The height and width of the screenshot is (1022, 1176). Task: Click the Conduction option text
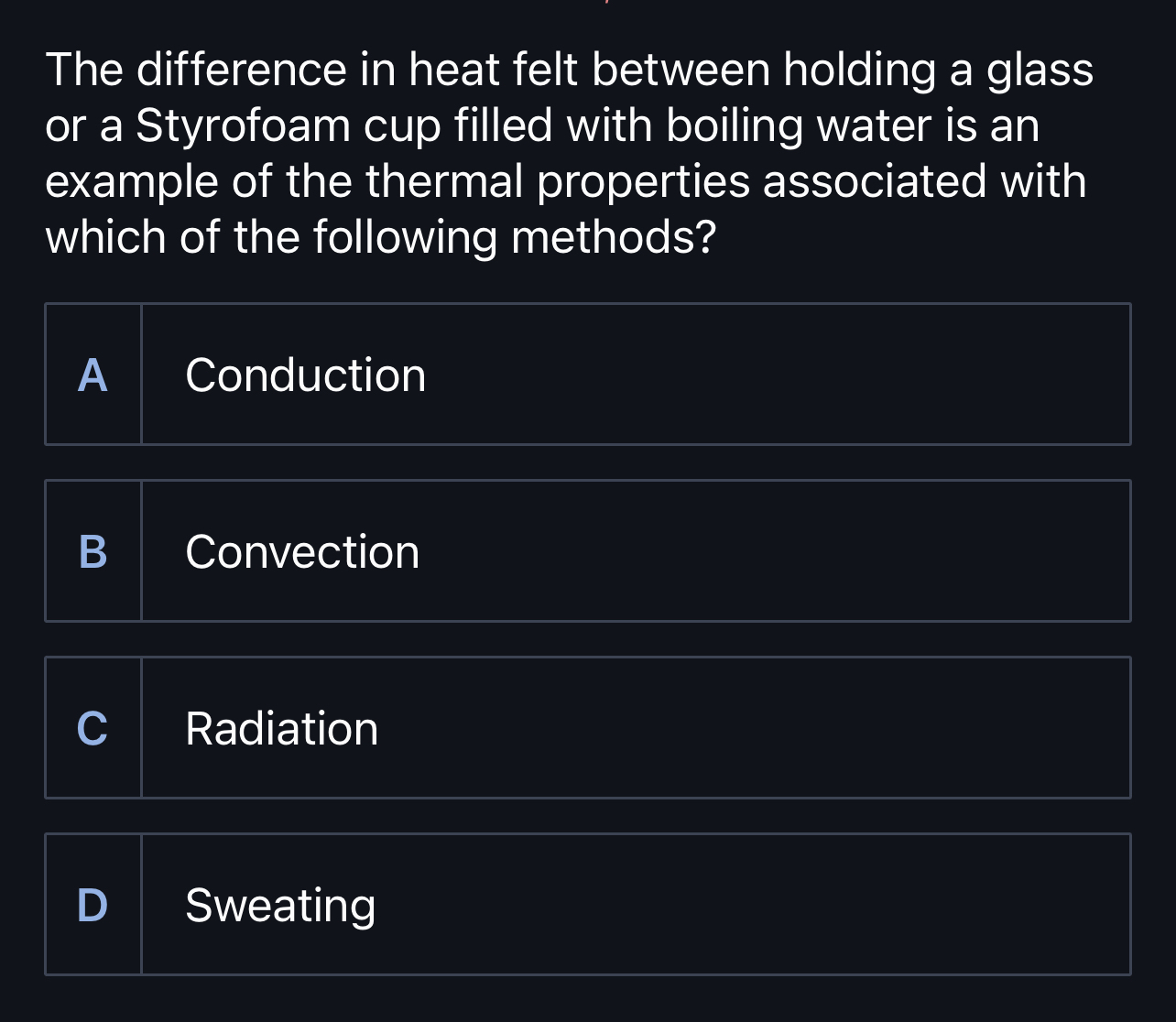(305, 374)
